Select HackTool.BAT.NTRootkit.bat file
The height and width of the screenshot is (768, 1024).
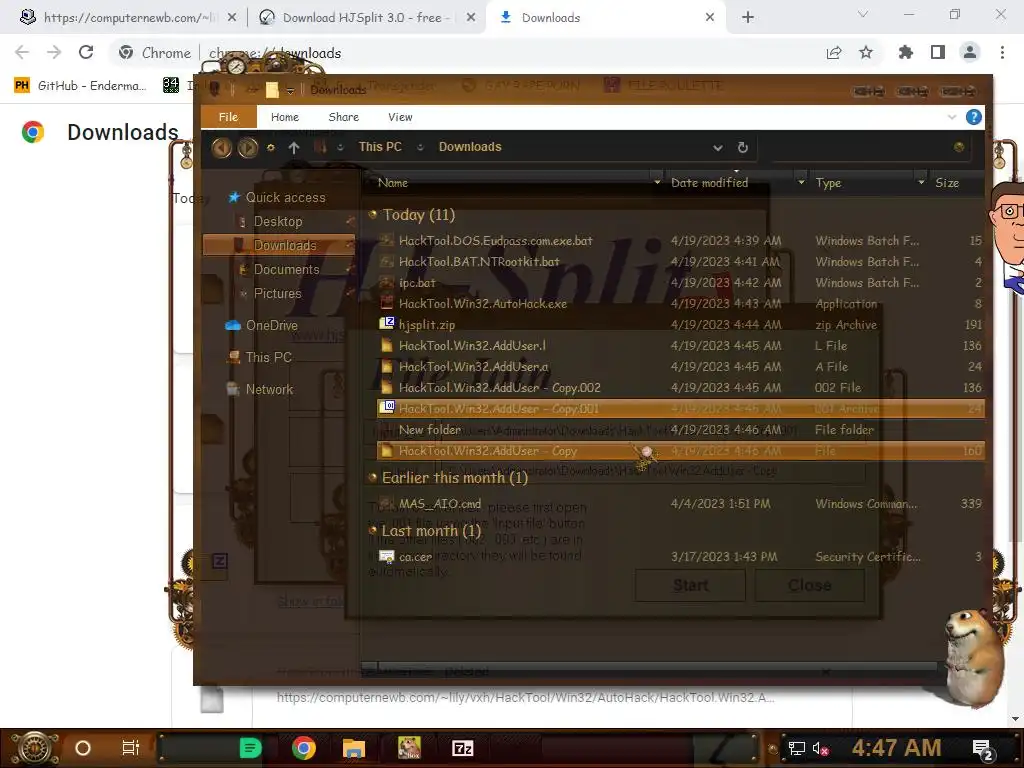tap(479, 261)
